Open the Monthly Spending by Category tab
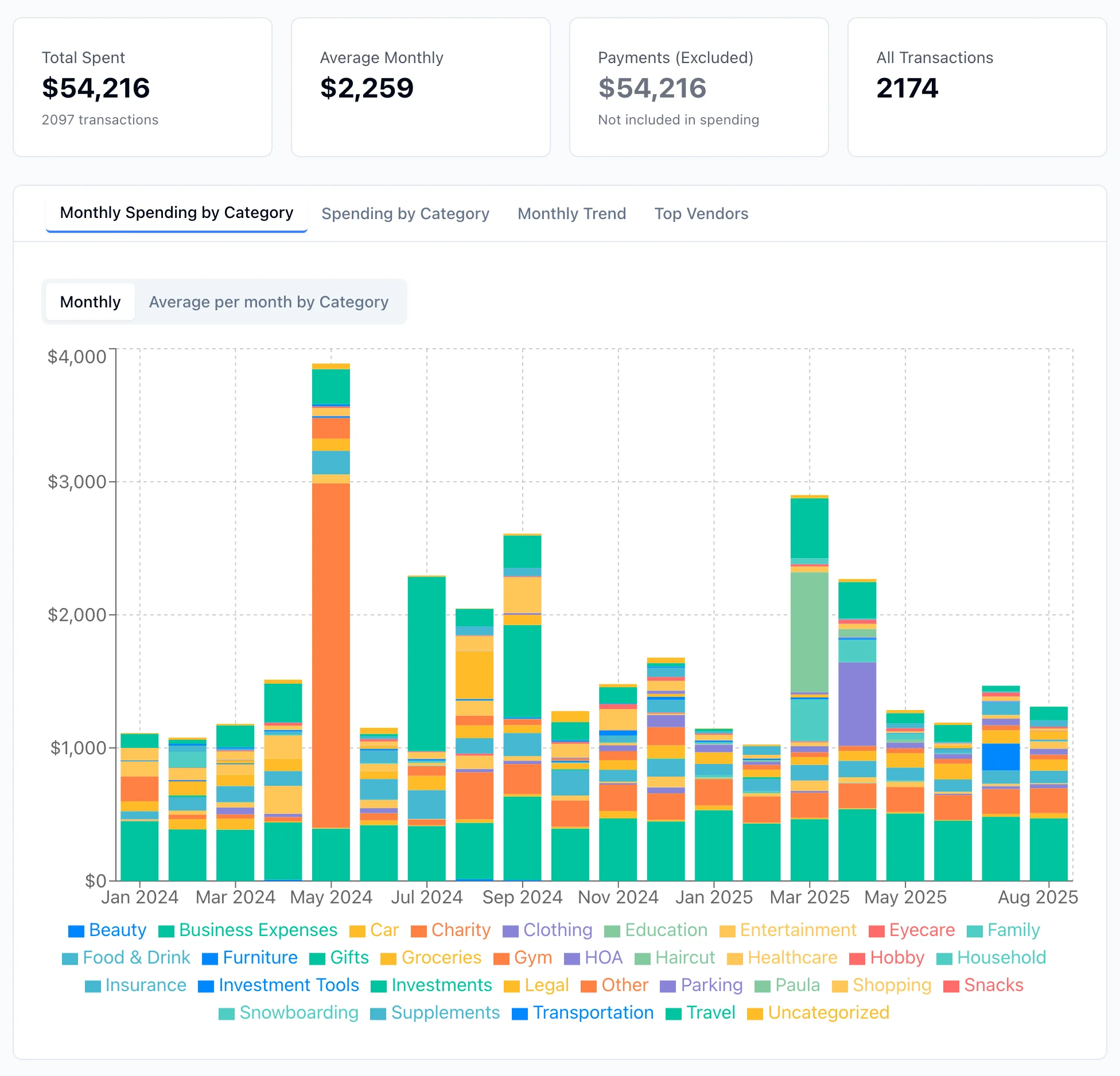 pyautogui.click(x=177, y=213)
